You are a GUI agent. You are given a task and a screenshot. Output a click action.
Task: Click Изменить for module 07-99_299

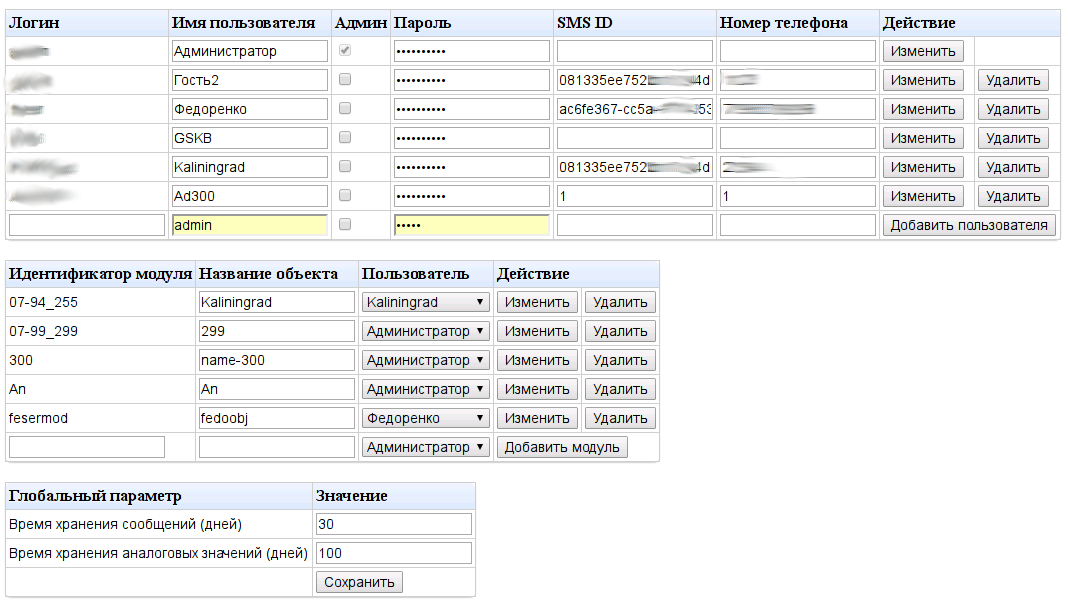(537, 331)
